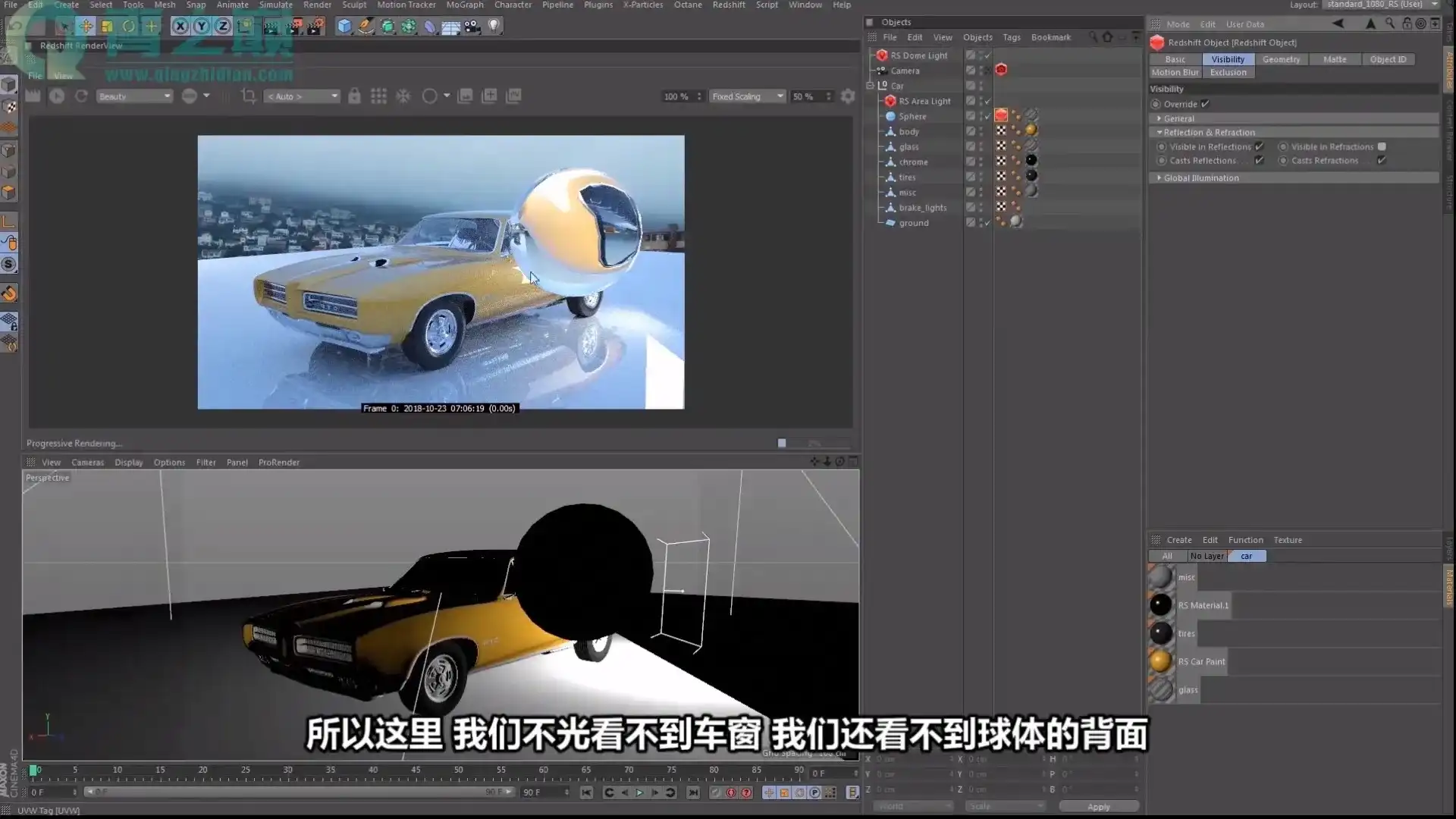Screen dimensions: 1456x819
Task: Click the RS Car Paint material thumbnail
Action: click(1161, 661)
